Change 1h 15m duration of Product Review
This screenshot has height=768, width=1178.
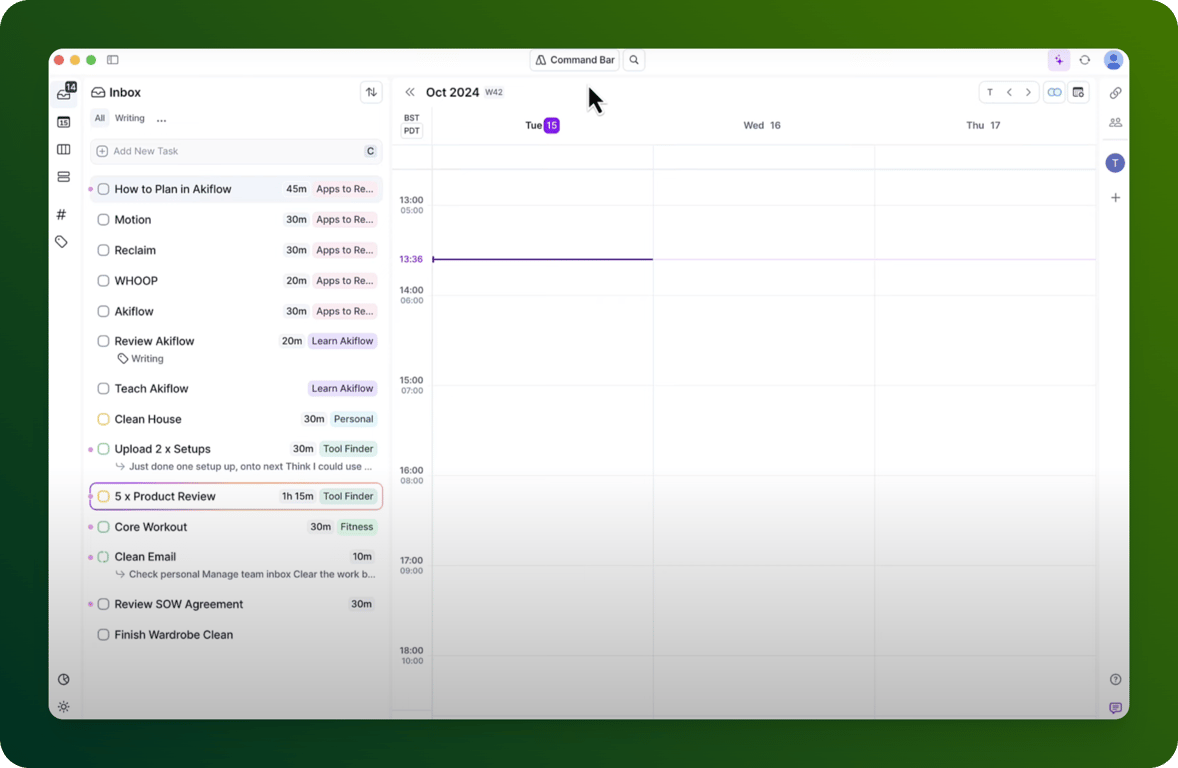click(298, 496)
